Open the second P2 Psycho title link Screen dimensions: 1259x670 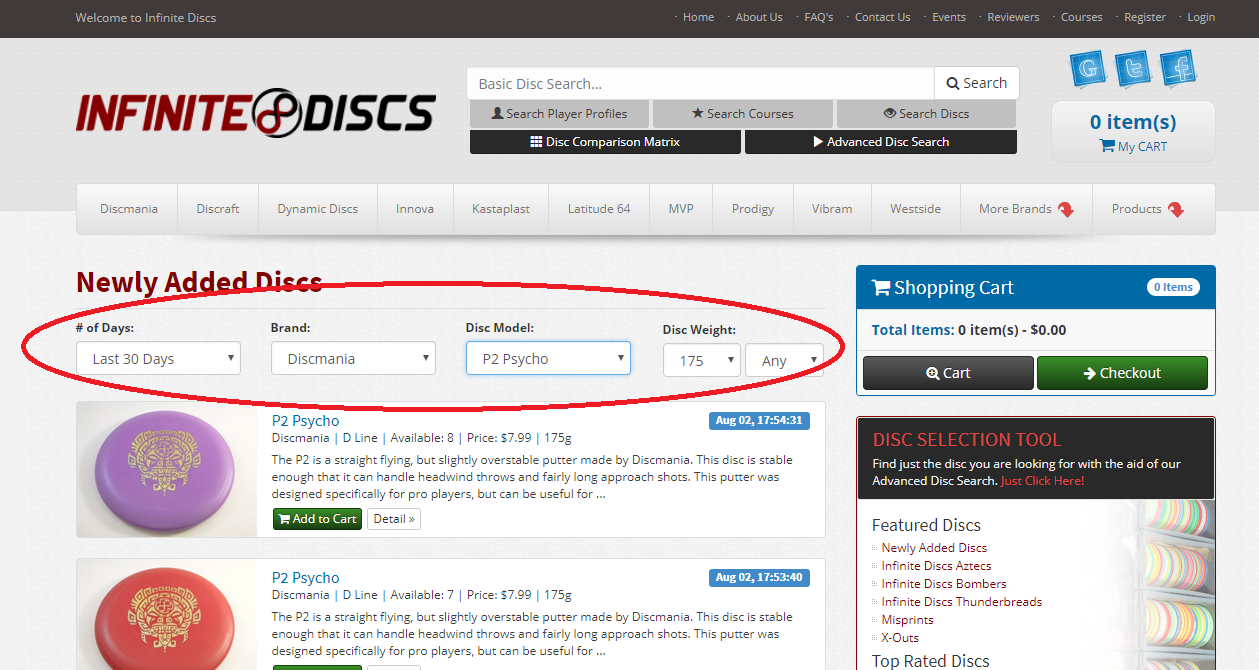pos(306,578)
